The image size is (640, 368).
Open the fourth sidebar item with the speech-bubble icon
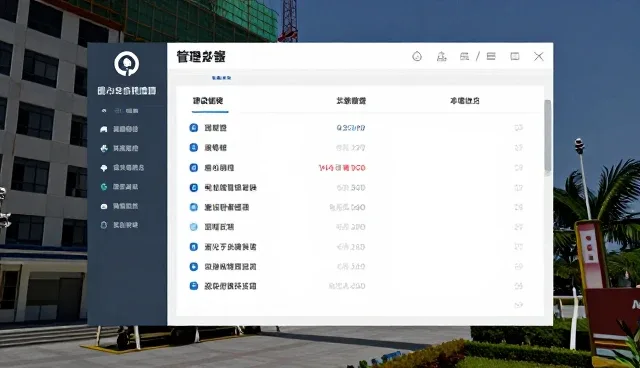[122, 167]
